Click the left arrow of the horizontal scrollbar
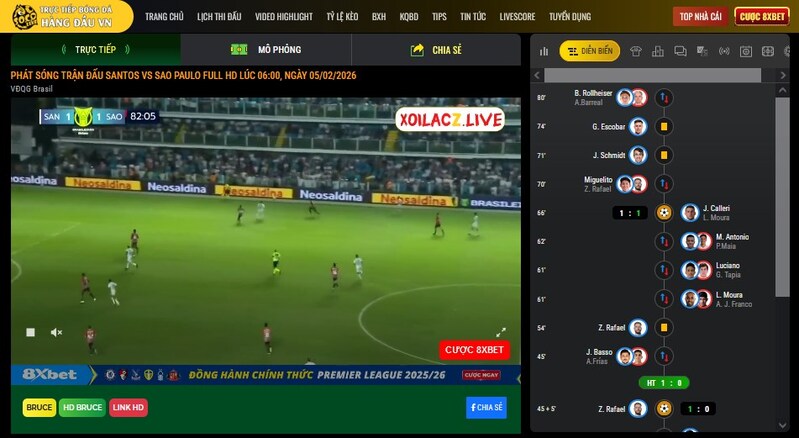The image size is (799, 438). pyautogui.click(x=537, y=75)
